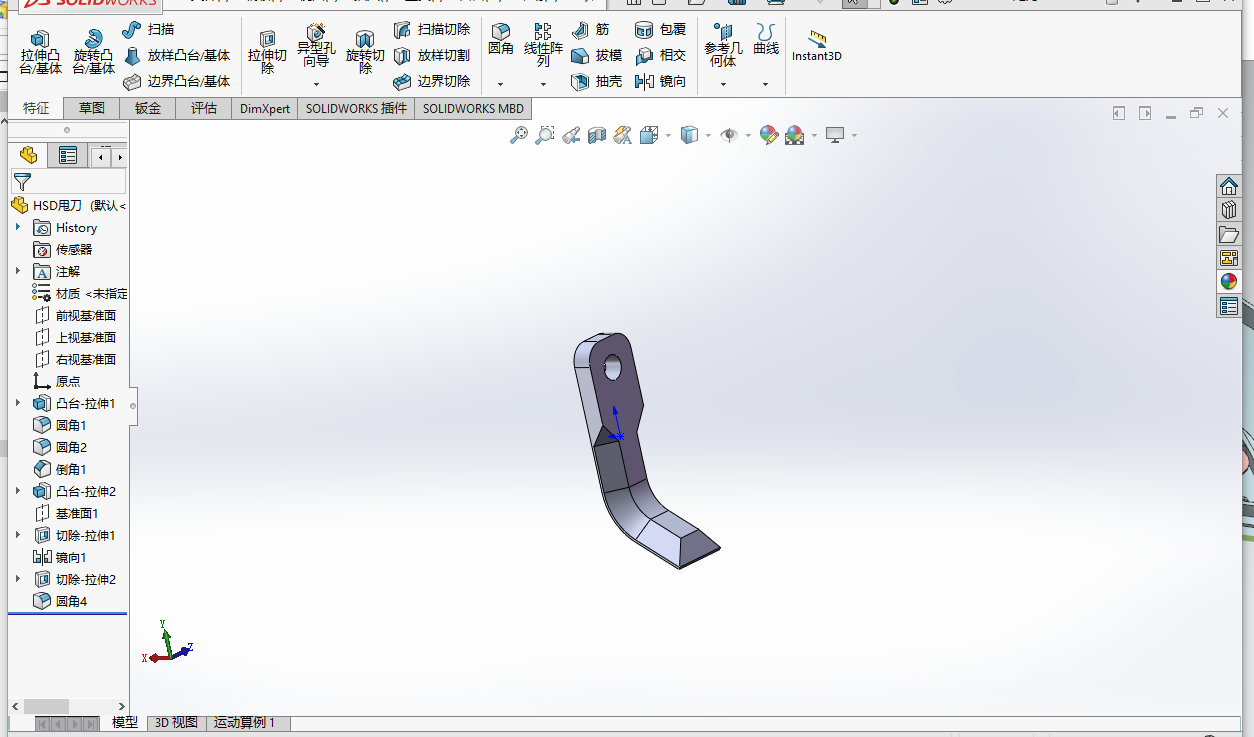
Task: Switch to the DimXpert tab
Action: coord(265,108)
